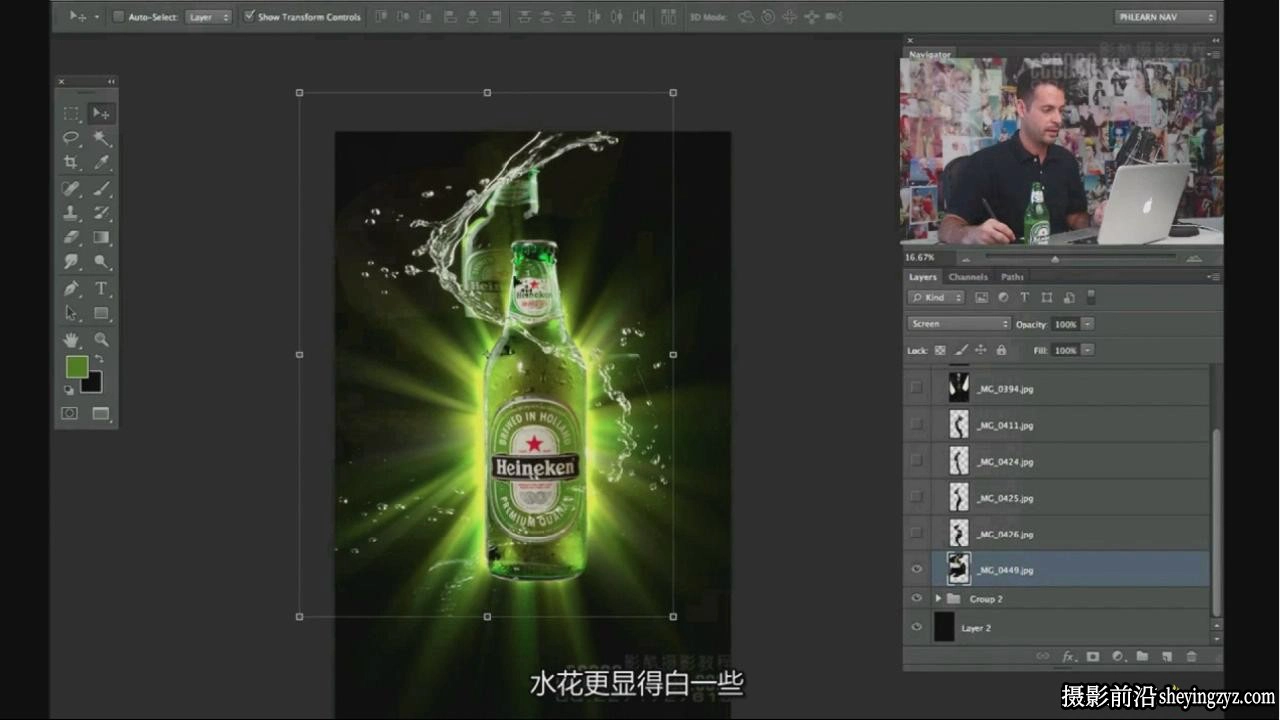Select the Hand tool
The height and width of the screenshot is (720, 1280).
point(72,340)
